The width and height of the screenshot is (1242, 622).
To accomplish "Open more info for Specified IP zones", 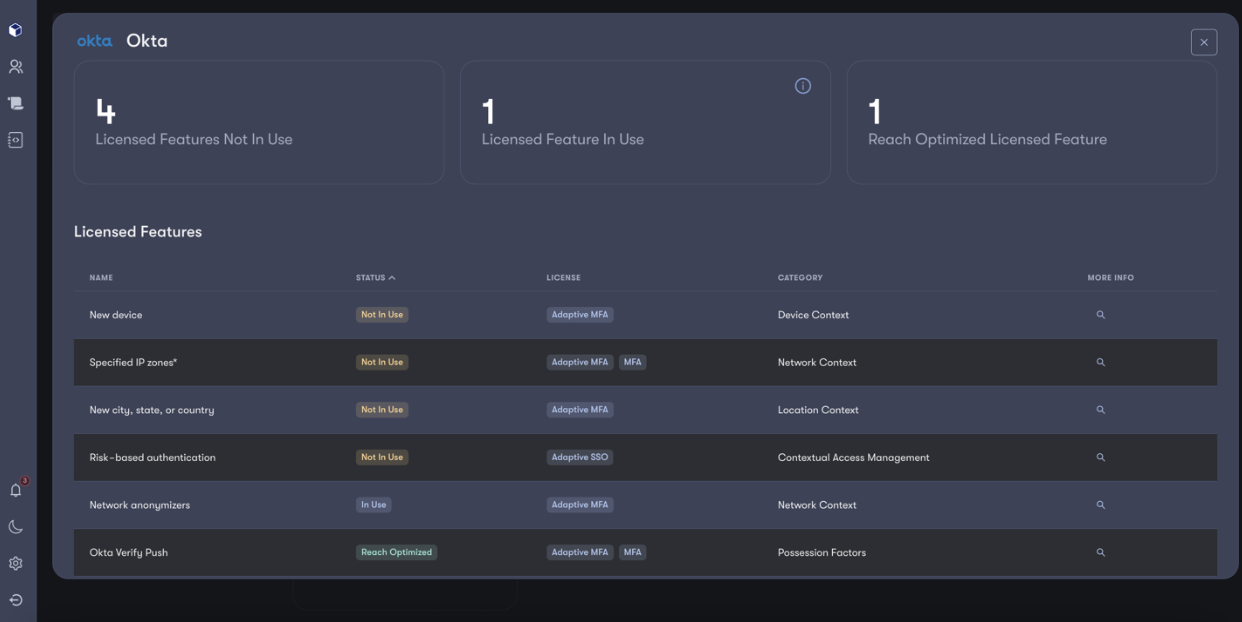I will point(1100,362).
